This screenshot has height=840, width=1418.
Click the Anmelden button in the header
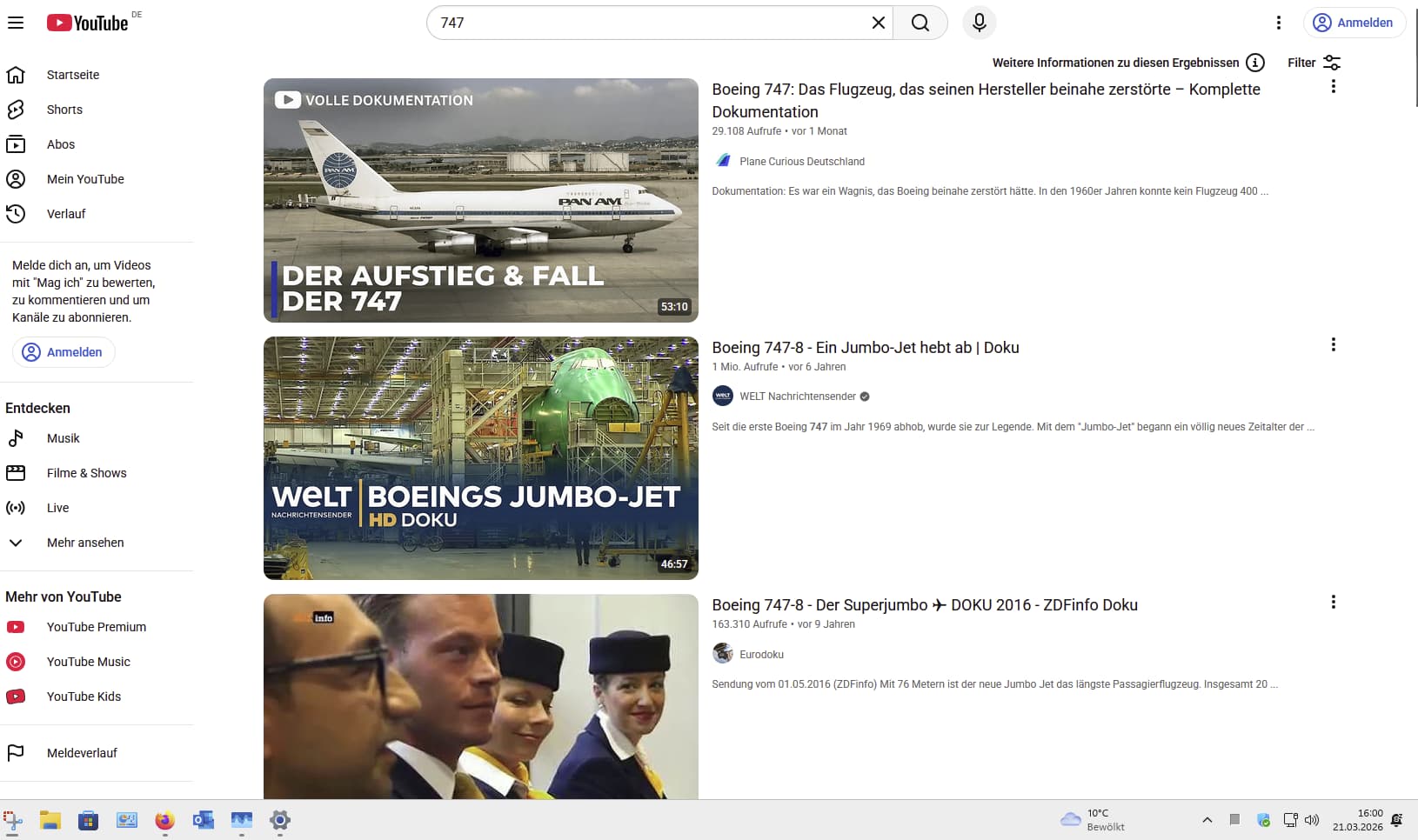coord(1354,23)
